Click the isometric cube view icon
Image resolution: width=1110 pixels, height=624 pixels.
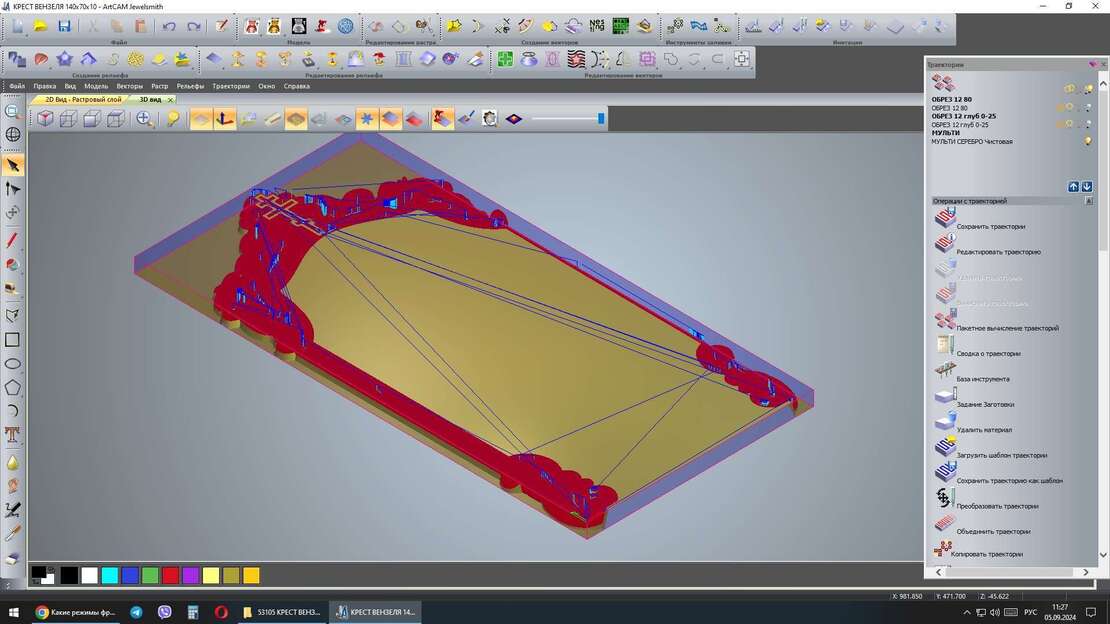(x=45, y=119)
